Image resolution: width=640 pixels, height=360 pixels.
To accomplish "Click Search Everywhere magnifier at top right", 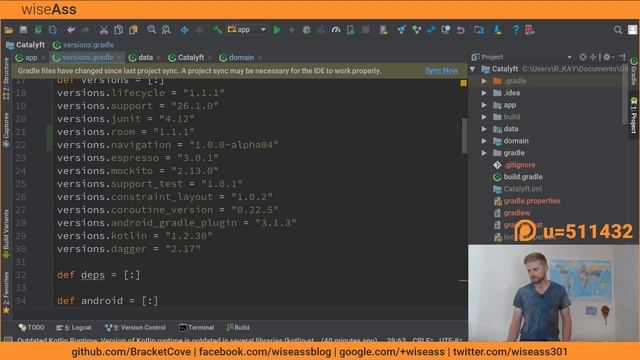I will point(618,30).
